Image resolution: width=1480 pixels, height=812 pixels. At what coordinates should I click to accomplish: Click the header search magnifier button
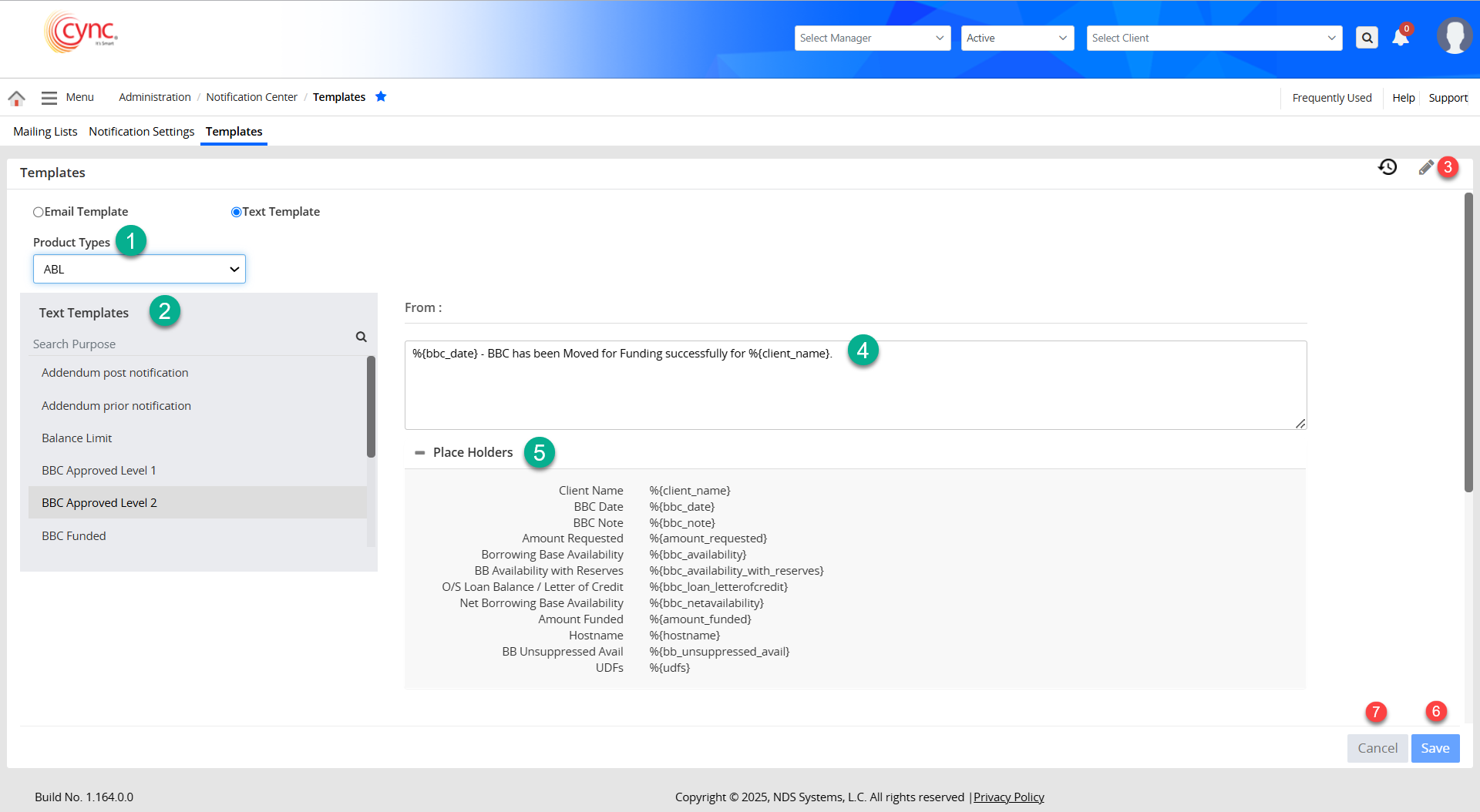(x=1367, y=38)
